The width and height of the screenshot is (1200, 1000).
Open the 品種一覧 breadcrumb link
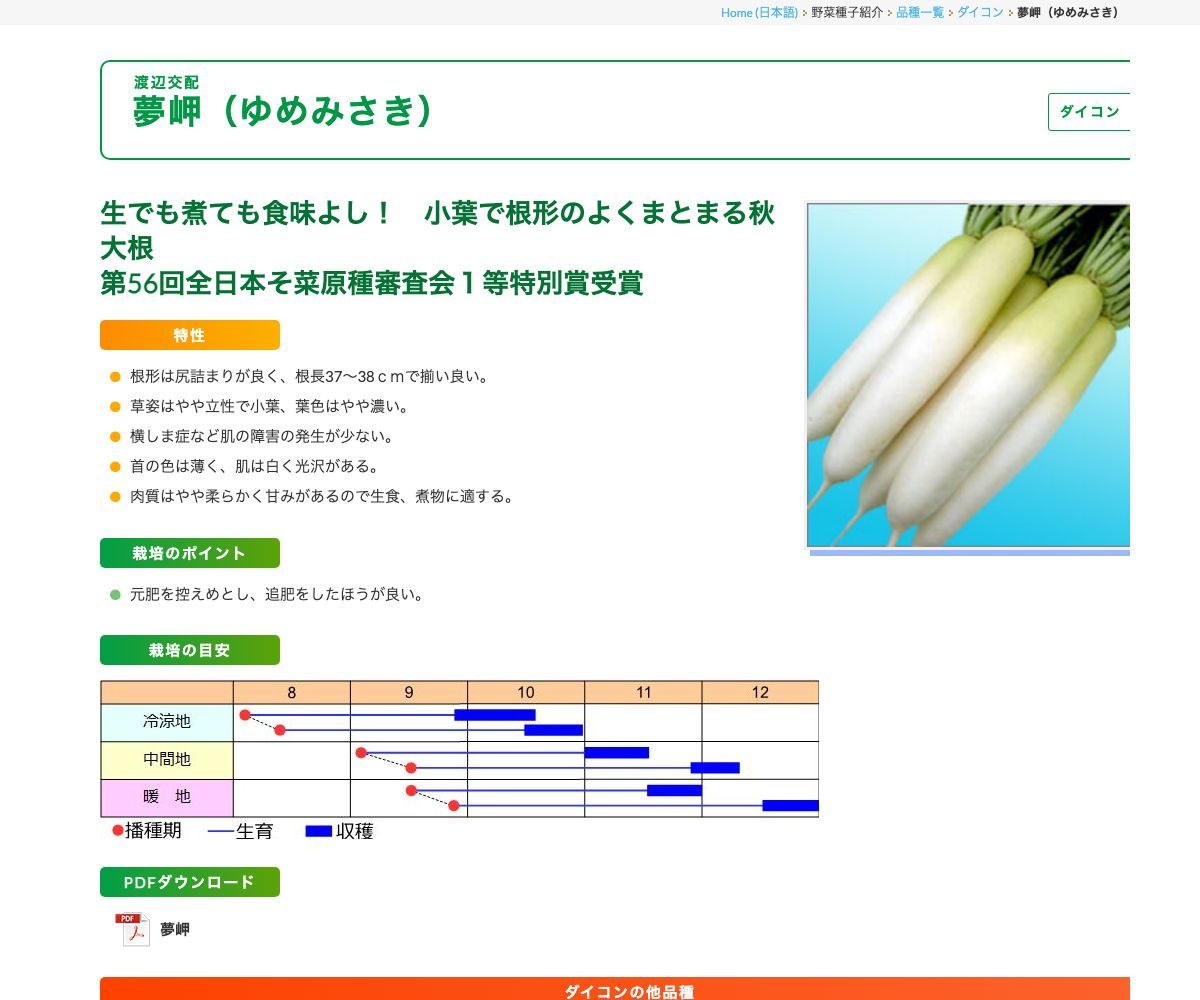tap(919, 12)
